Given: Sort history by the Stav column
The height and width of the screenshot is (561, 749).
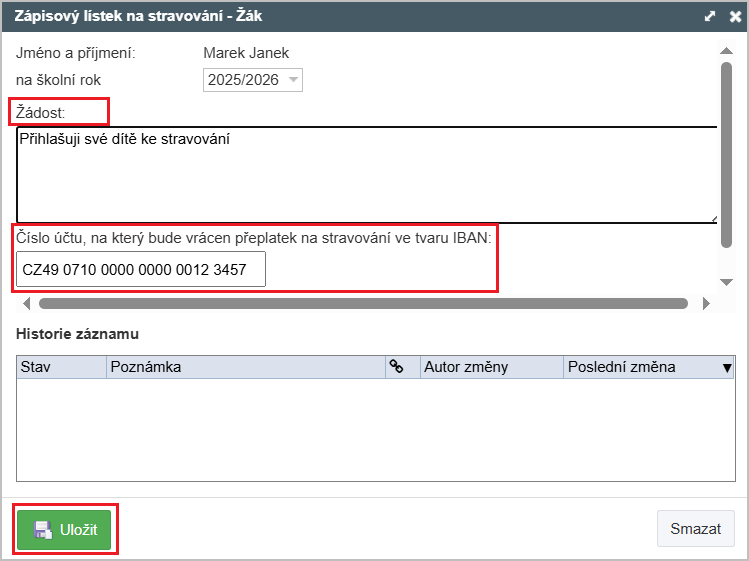Looking at the screenshot, I should (61, 367).
